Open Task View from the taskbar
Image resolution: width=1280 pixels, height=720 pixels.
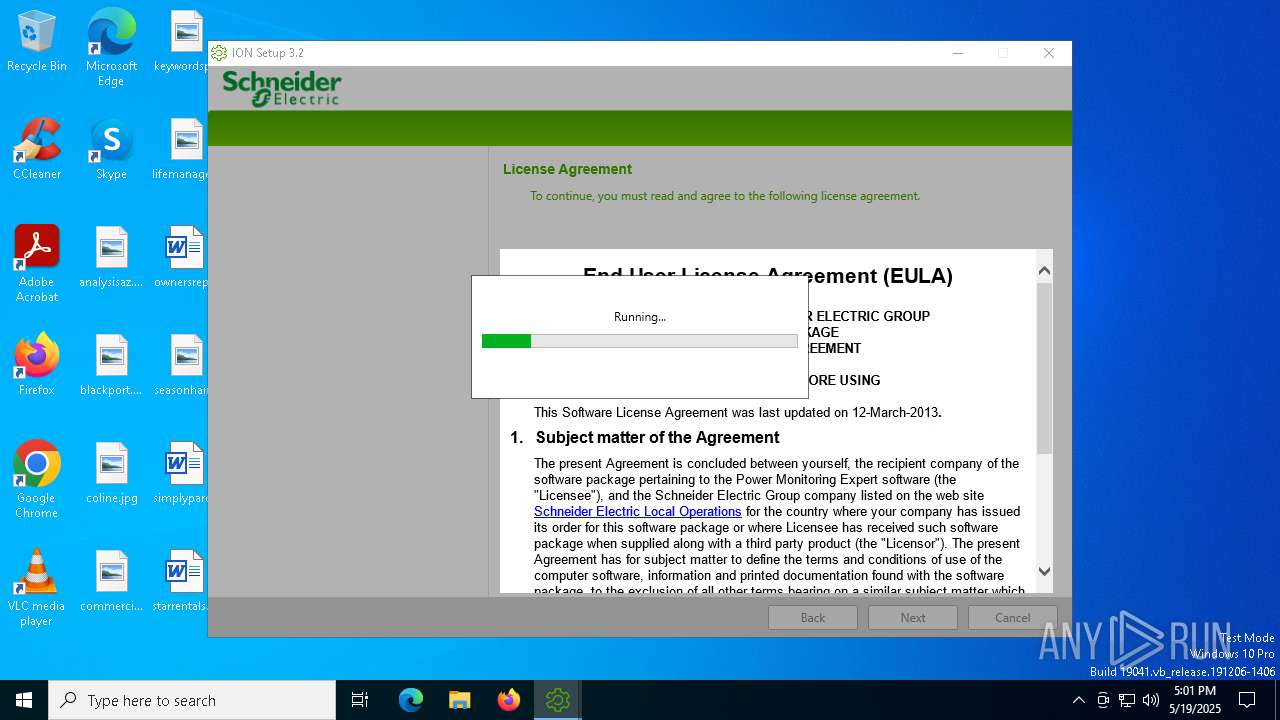point(360,700)
